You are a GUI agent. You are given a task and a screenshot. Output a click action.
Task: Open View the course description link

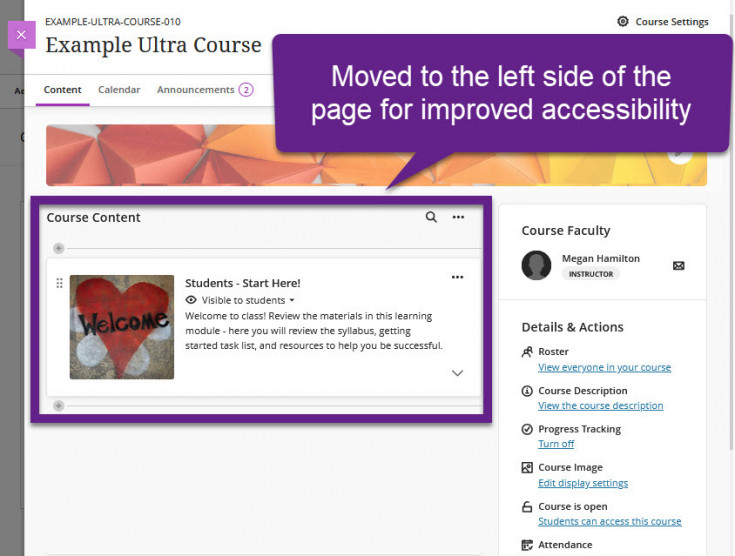pos(600,406)
